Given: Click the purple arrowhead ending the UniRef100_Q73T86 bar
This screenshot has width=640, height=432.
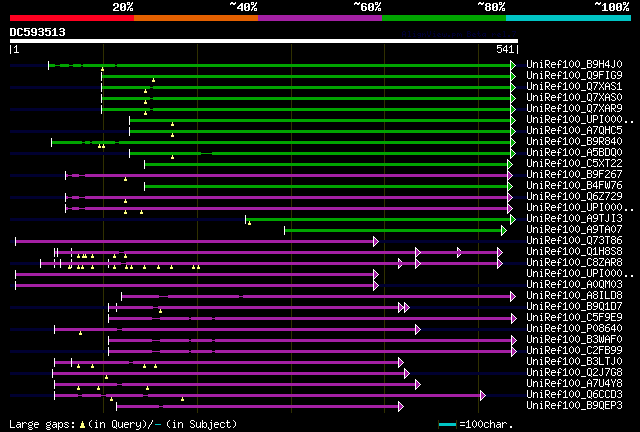Looking at the screenshot, I should [376, 242].
